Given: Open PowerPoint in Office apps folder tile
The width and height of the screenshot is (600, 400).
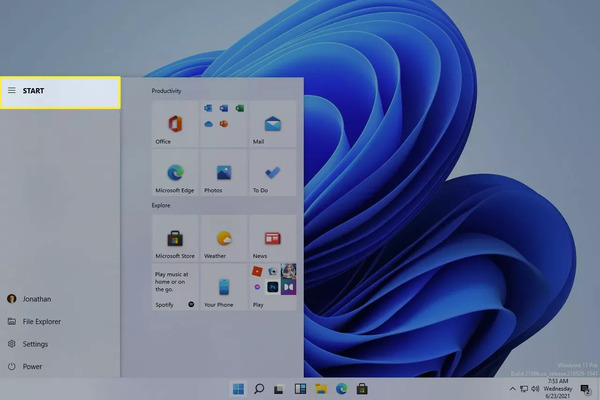Looking at the screenshot, I should 224,124.
